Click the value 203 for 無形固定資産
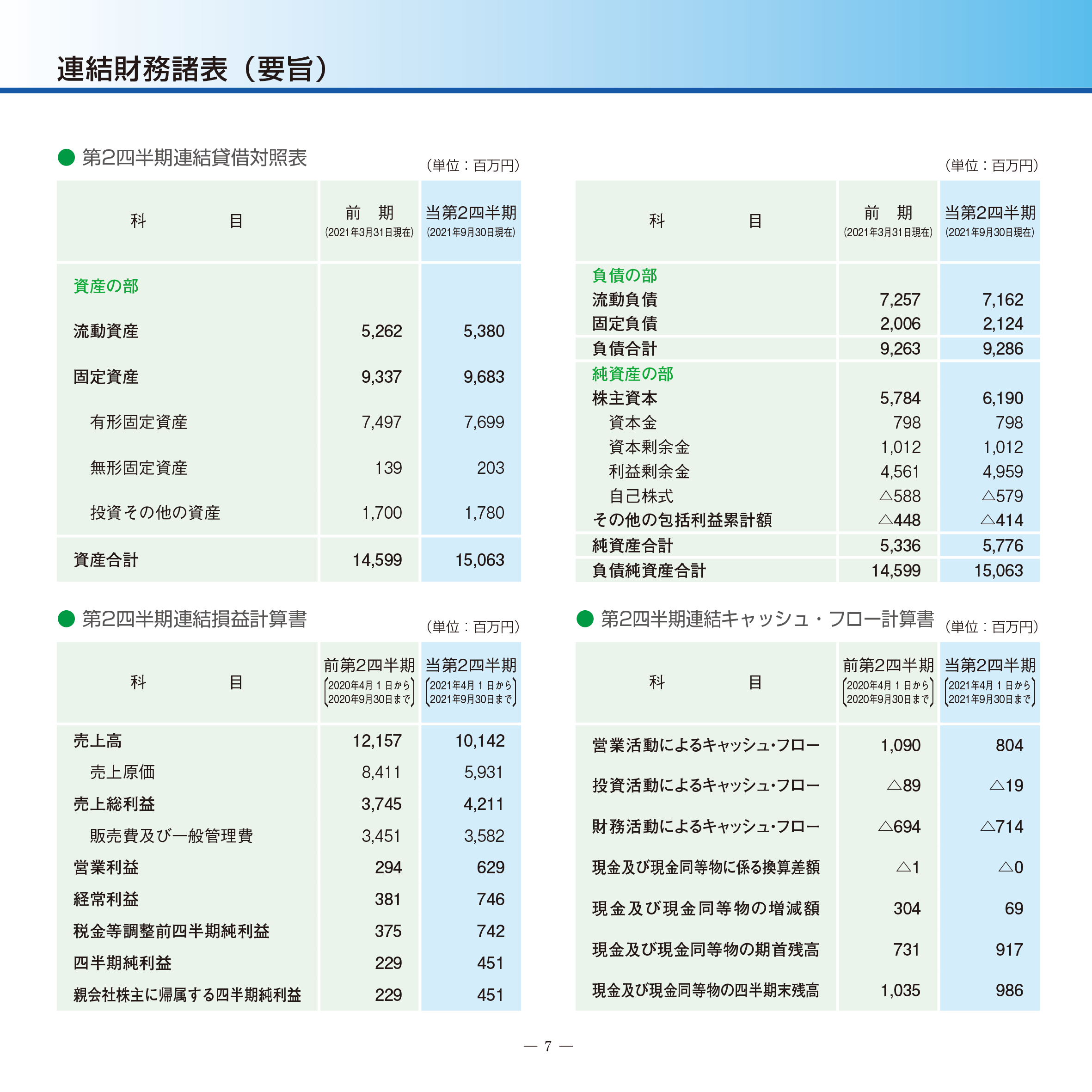Screen dimensions: 1092x1092 coord(490,467)
